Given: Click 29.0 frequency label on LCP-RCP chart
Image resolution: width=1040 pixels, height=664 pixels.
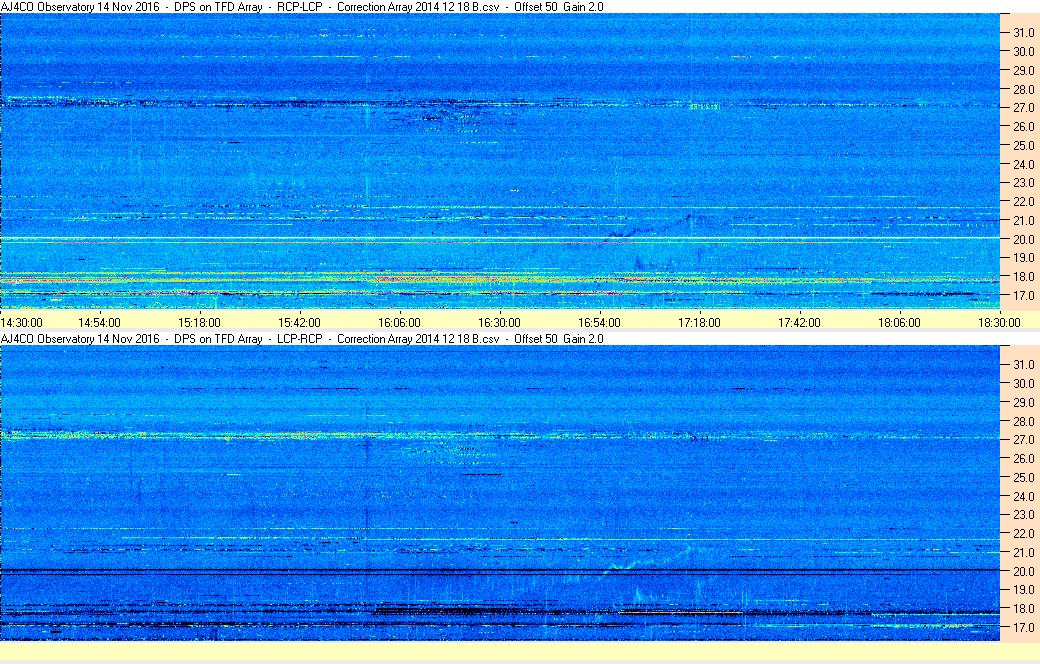Looking at the screenshot, I should pos(1023,402).
